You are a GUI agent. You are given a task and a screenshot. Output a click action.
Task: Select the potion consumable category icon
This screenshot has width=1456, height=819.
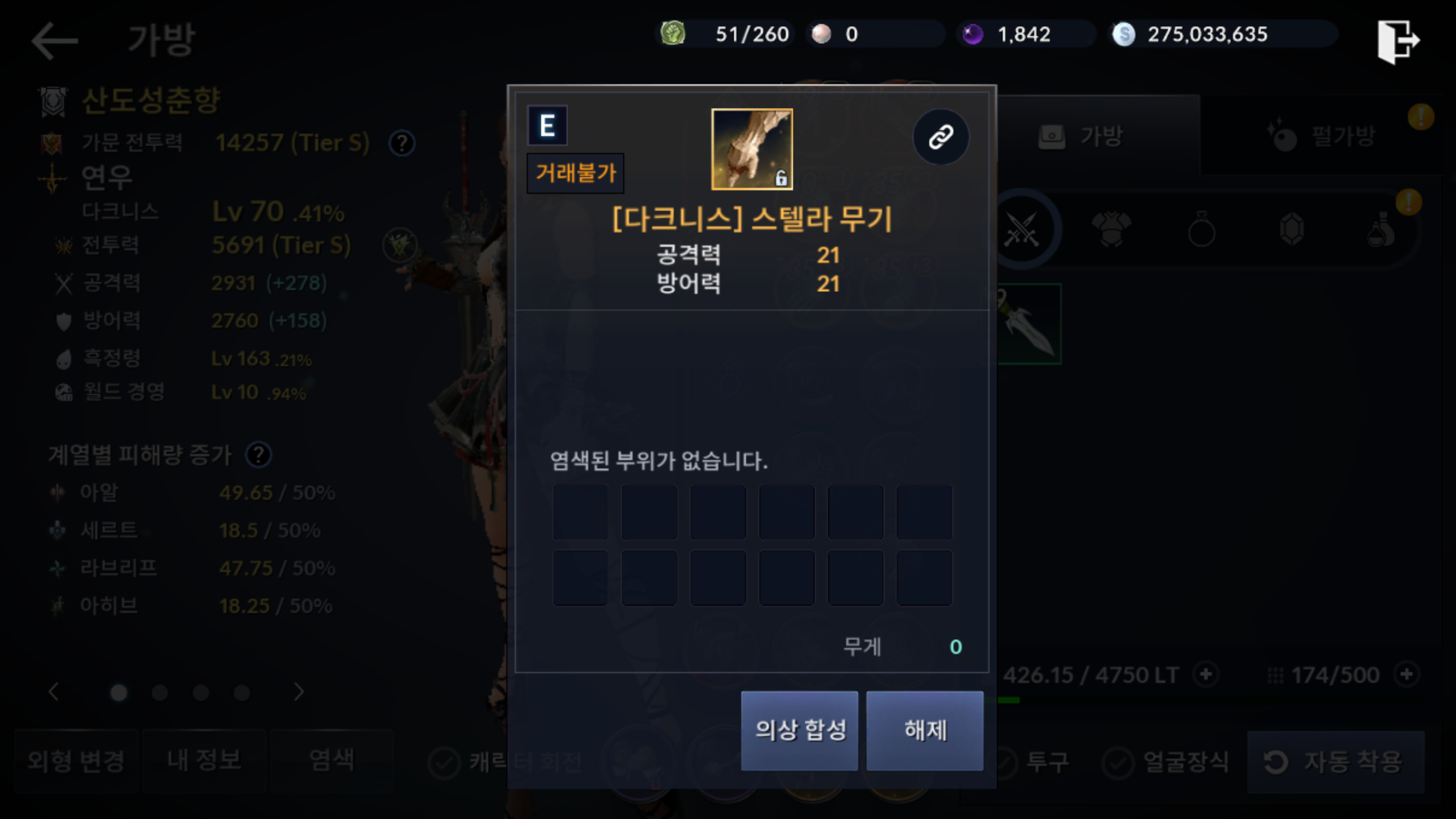point(1381,230)
